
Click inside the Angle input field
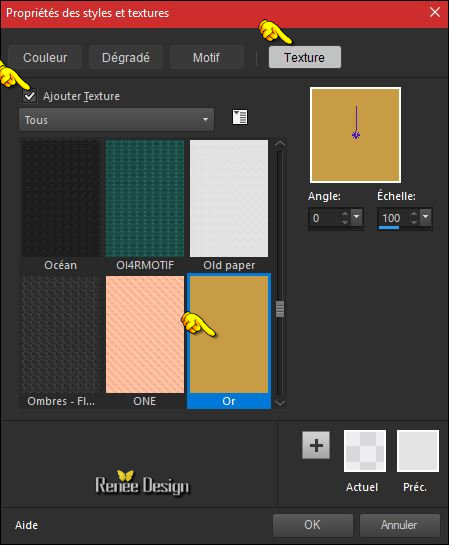(325, 218)
